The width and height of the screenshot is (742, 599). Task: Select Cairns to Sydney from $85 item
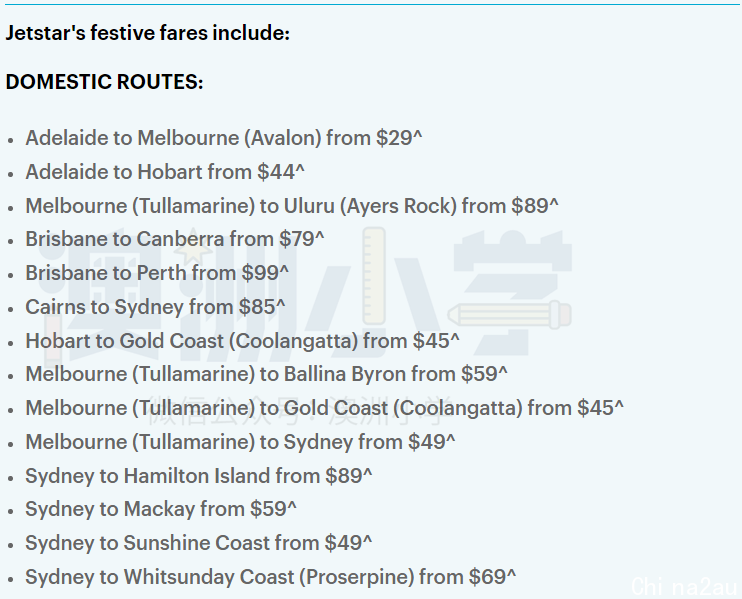click(x=155, y=308)
